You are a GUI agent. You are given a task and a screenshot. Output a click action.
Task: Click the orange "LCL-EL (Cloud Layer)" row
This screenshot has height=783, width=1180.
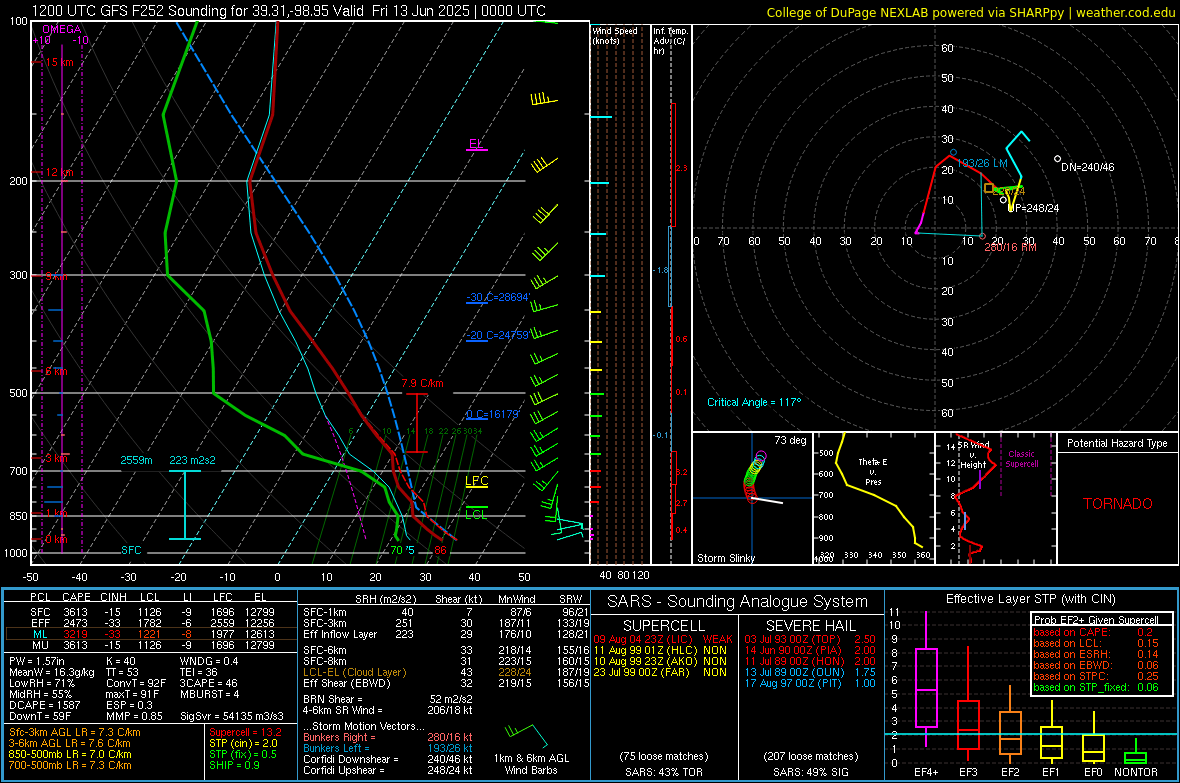[446, 672]
